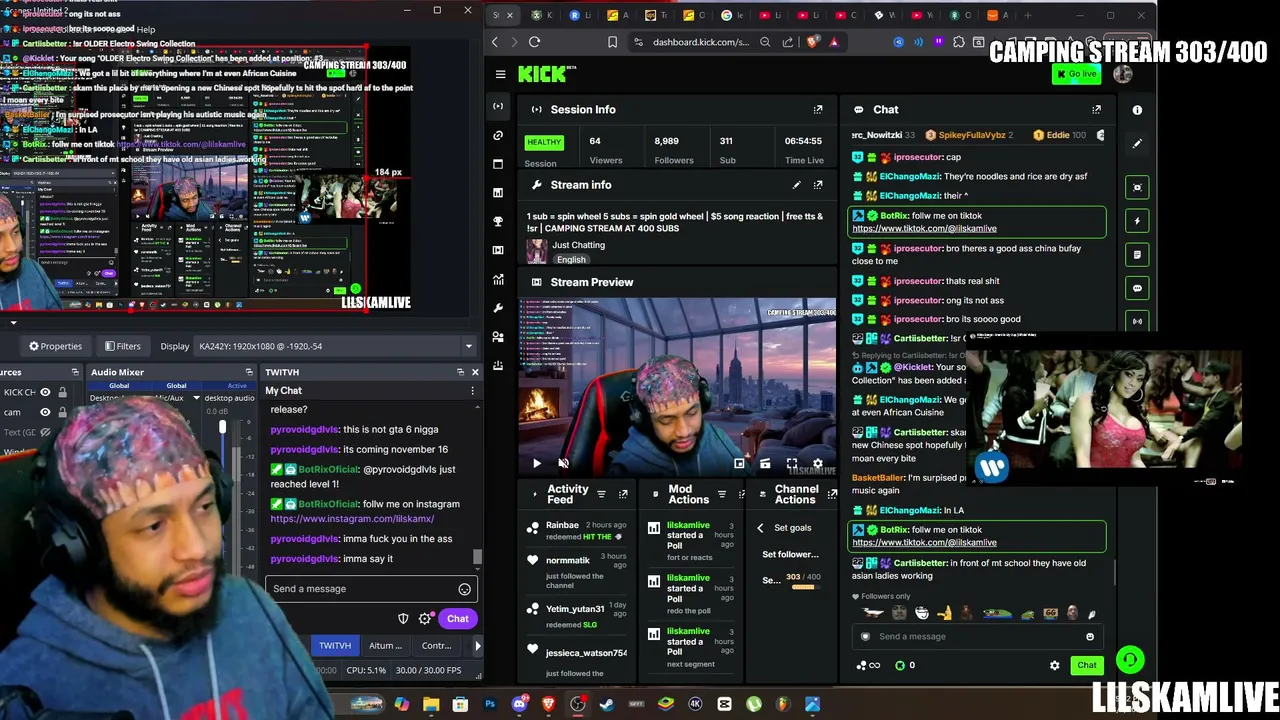Image resolution: width=1280 pixels, height=720 pixels.
Task: Send message with purple Chat button
Action: click(x=457, y=619)
